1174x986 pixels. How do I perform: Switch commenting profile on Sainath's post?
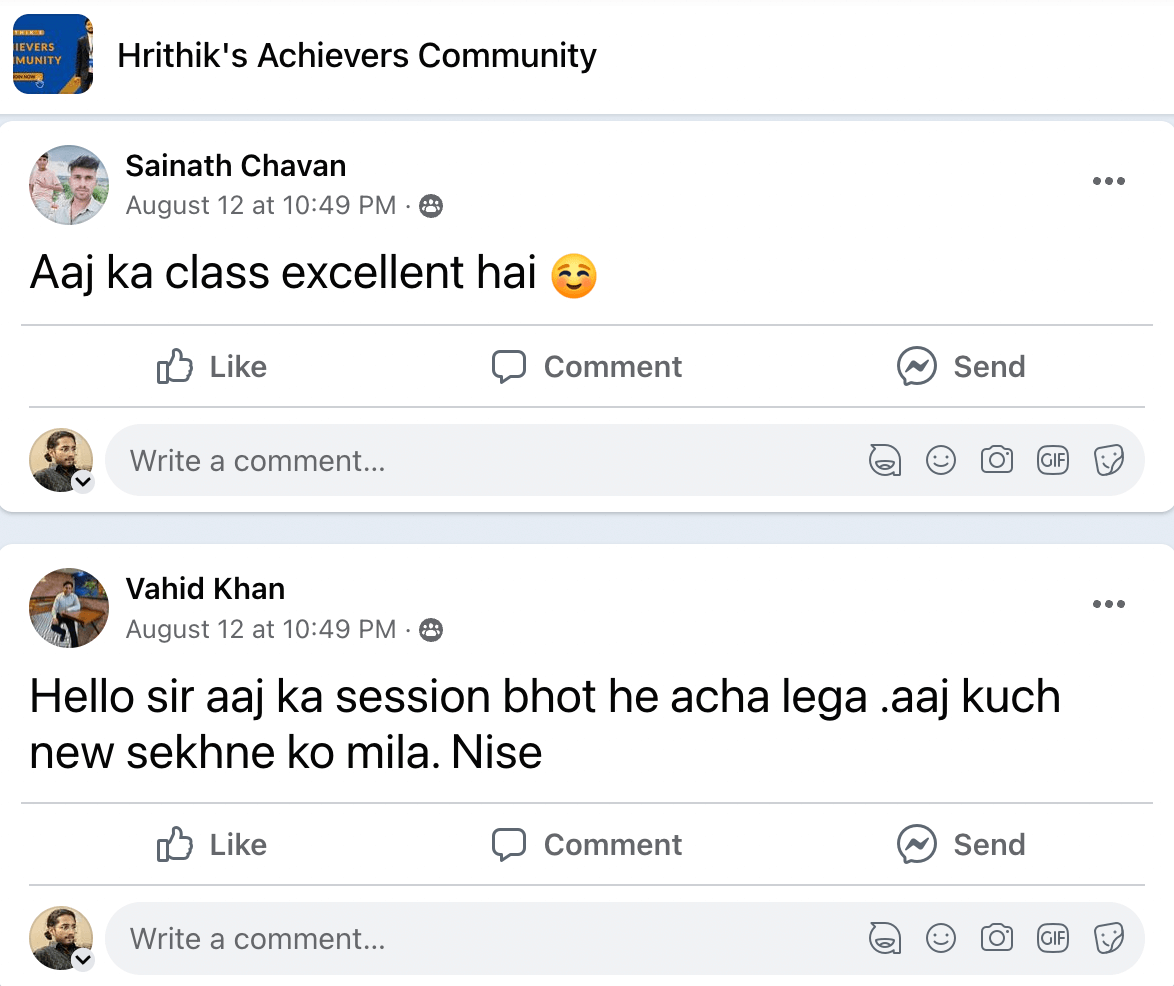83,482
